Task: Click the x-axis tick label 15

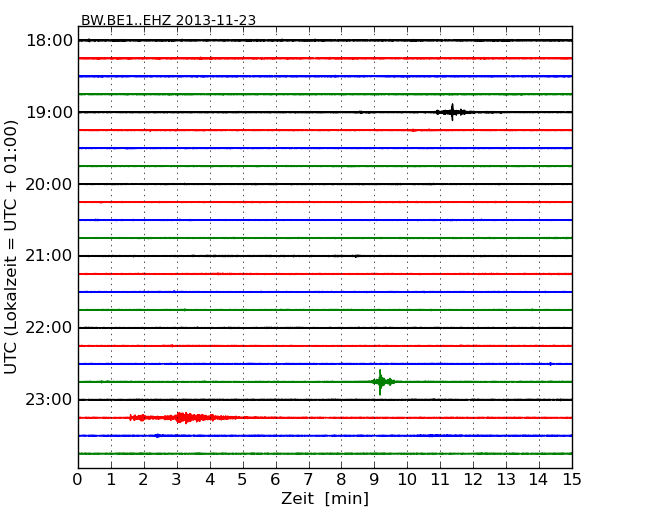Action: (x=572, y=479)
